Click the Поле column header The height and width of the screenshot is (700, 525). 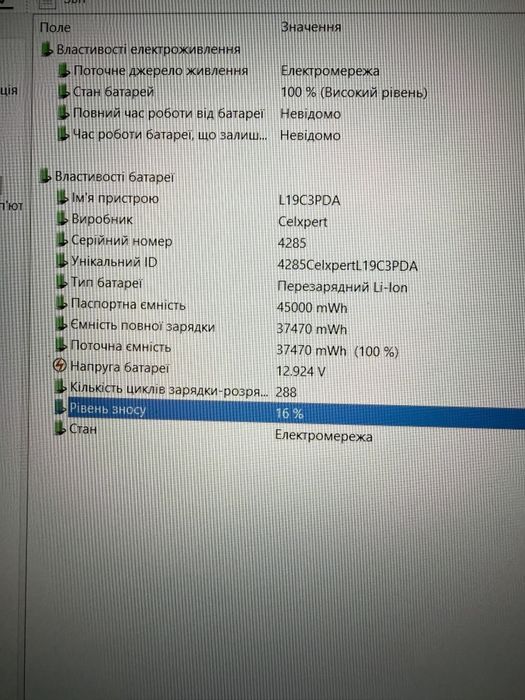55,28
